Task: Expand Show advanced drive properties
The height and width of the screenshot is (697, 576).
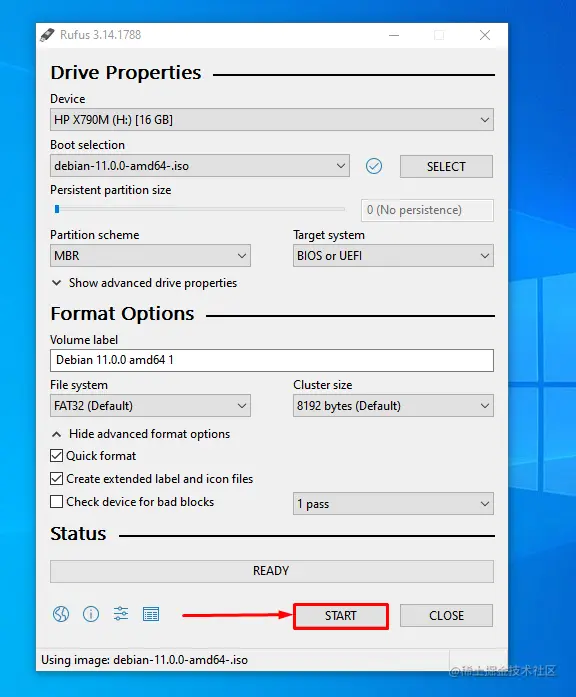Action: [144, 283]
